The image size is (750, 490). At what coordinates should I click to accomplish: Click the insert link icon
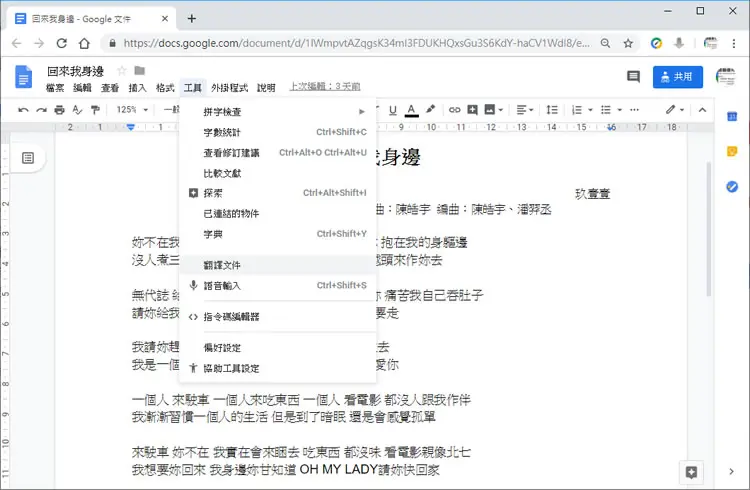(454, 110)
